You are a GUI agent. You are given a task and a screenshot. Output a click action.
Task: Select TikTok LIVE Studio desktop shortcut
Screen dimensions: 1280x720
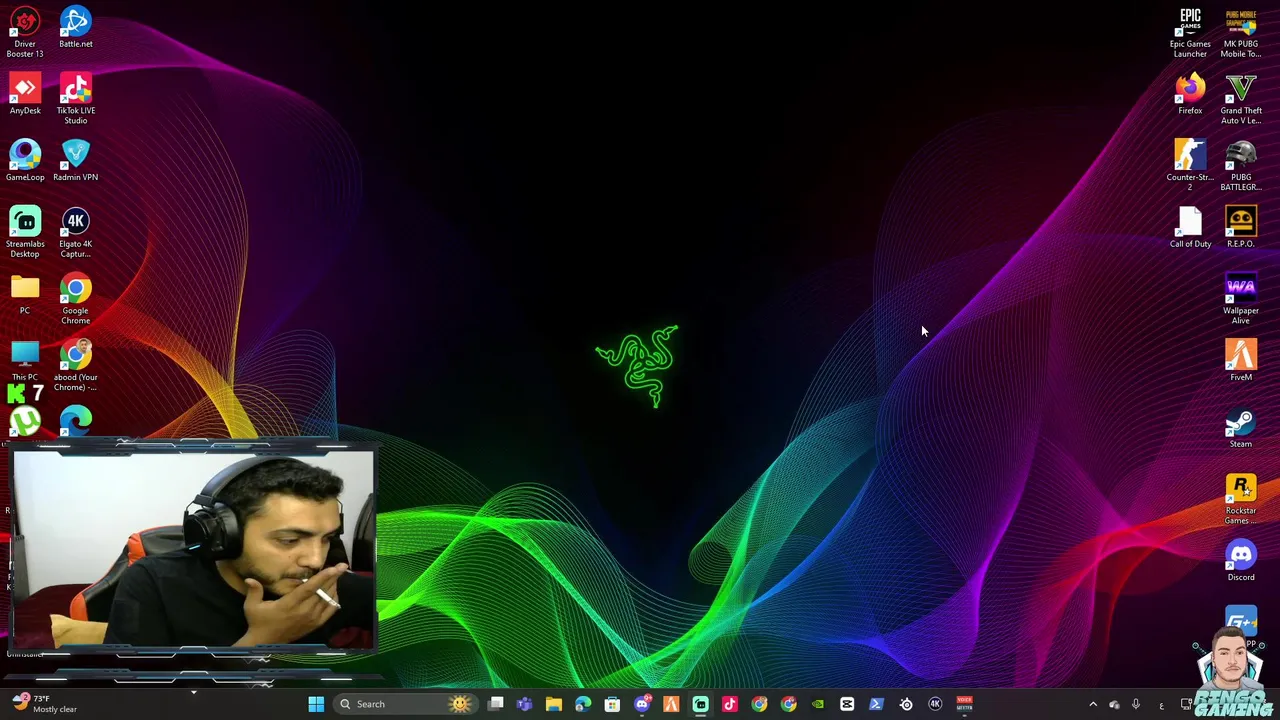[x=76, y=98]
